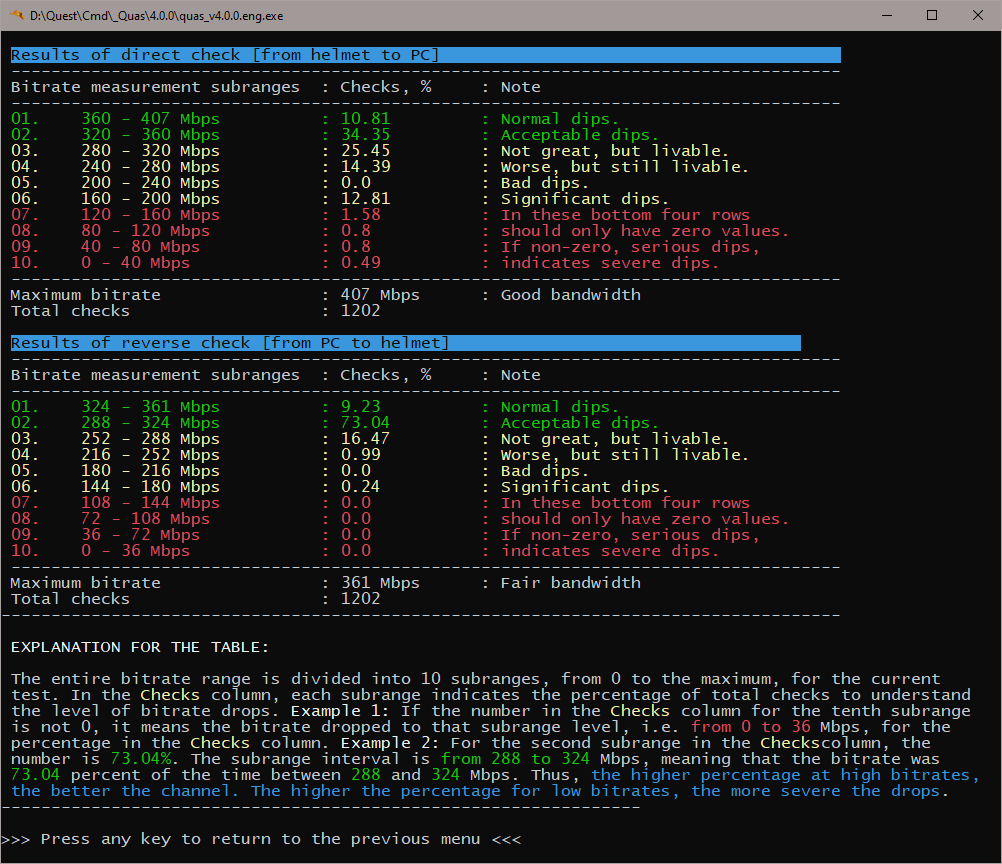Click the value 12.81 in direct checks
This screenshot has height=864, width=1002.
366,199
